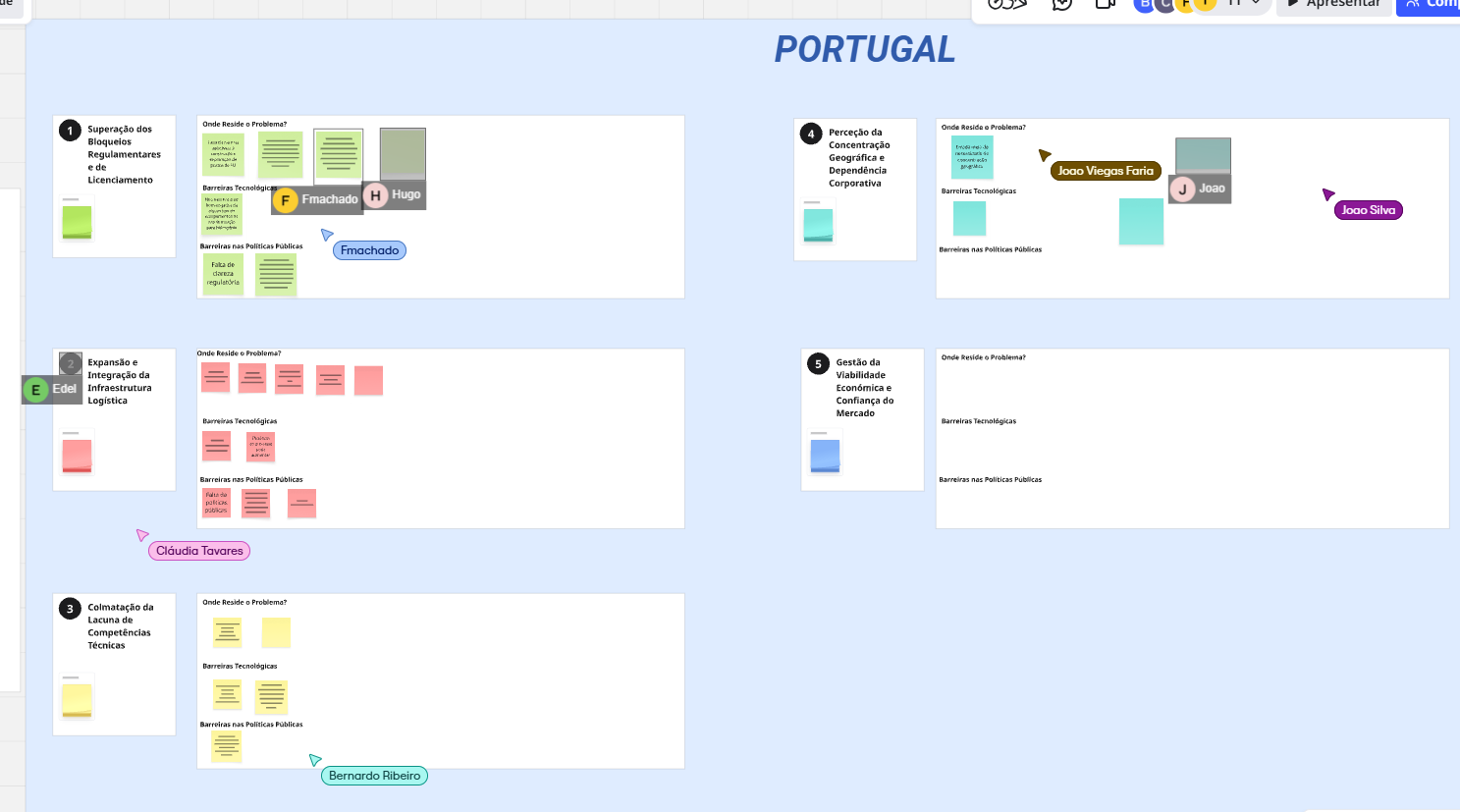The image size is (1460, 812).
Task: Open the timer and reactions icon
Action: tap(1006, 5)
